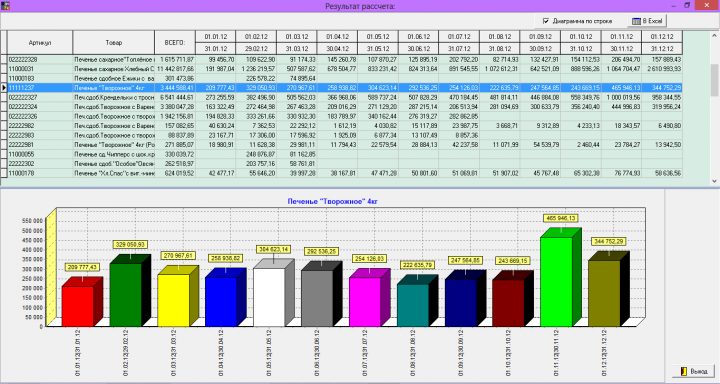Click the Товар column header
720x384 pixels.
tap(113, 43)
